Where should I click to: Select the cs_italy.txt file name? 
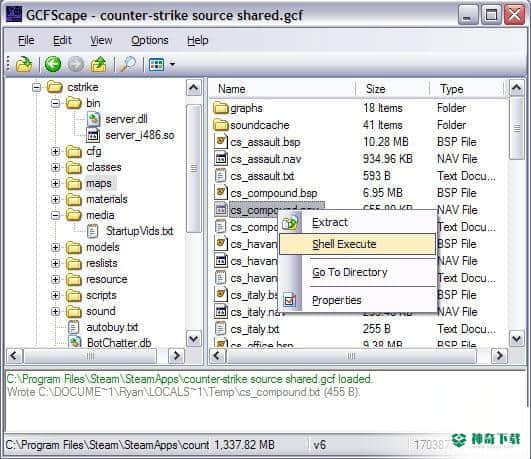coord(255,329)
